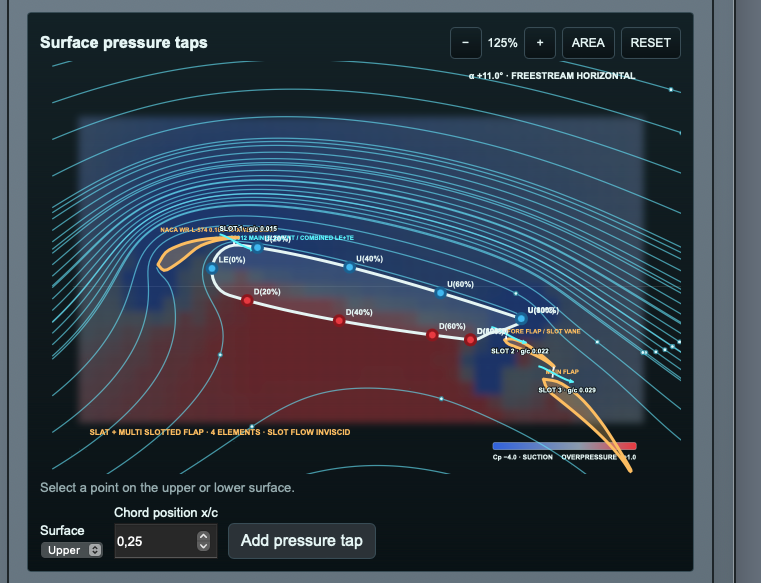The image size is (761, 583).
Task: Click the Add pressure tap button
Action: tap(301, 541)
